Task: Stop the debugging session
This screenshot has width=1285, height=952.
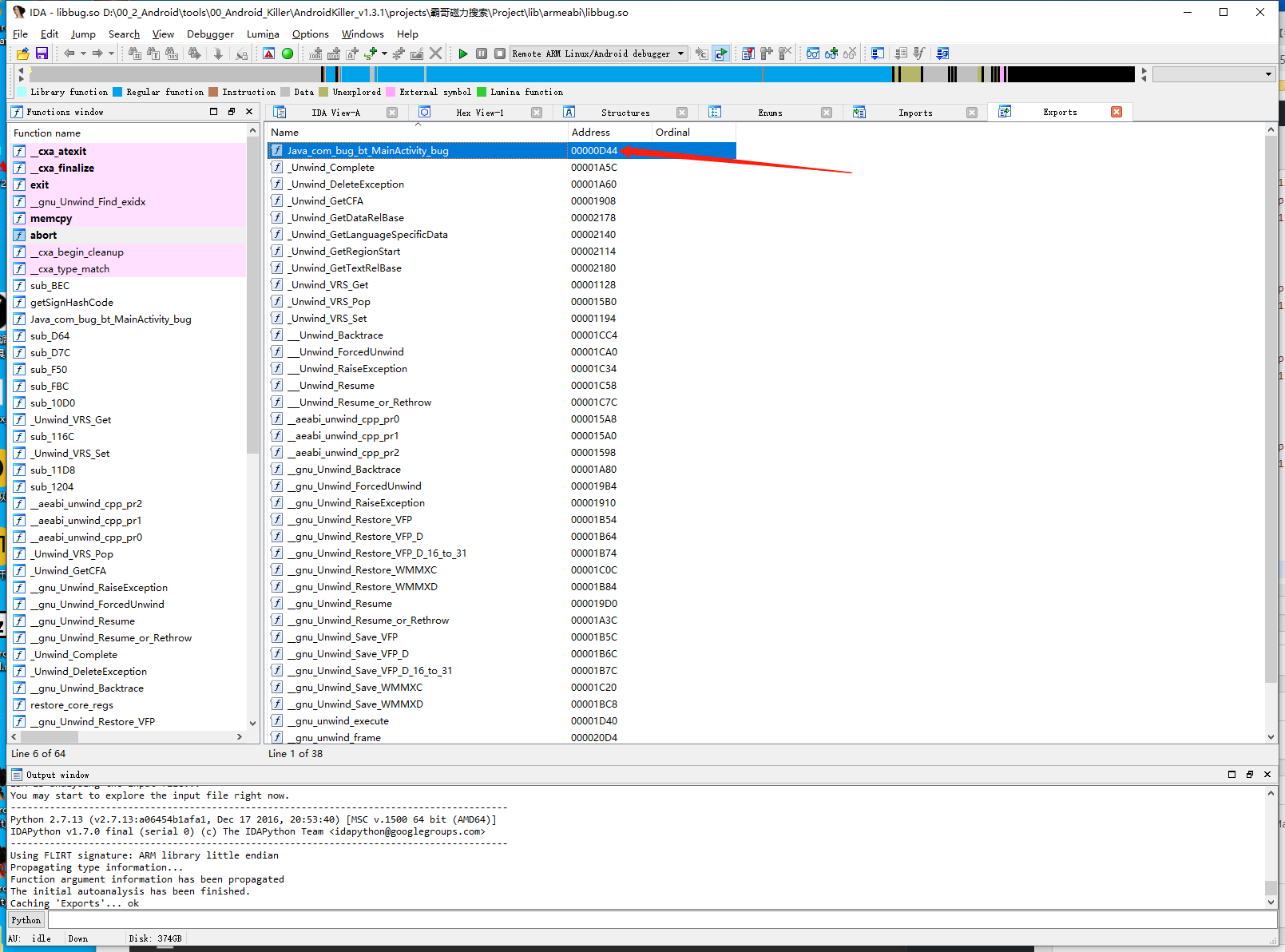Action: [499, 54]
